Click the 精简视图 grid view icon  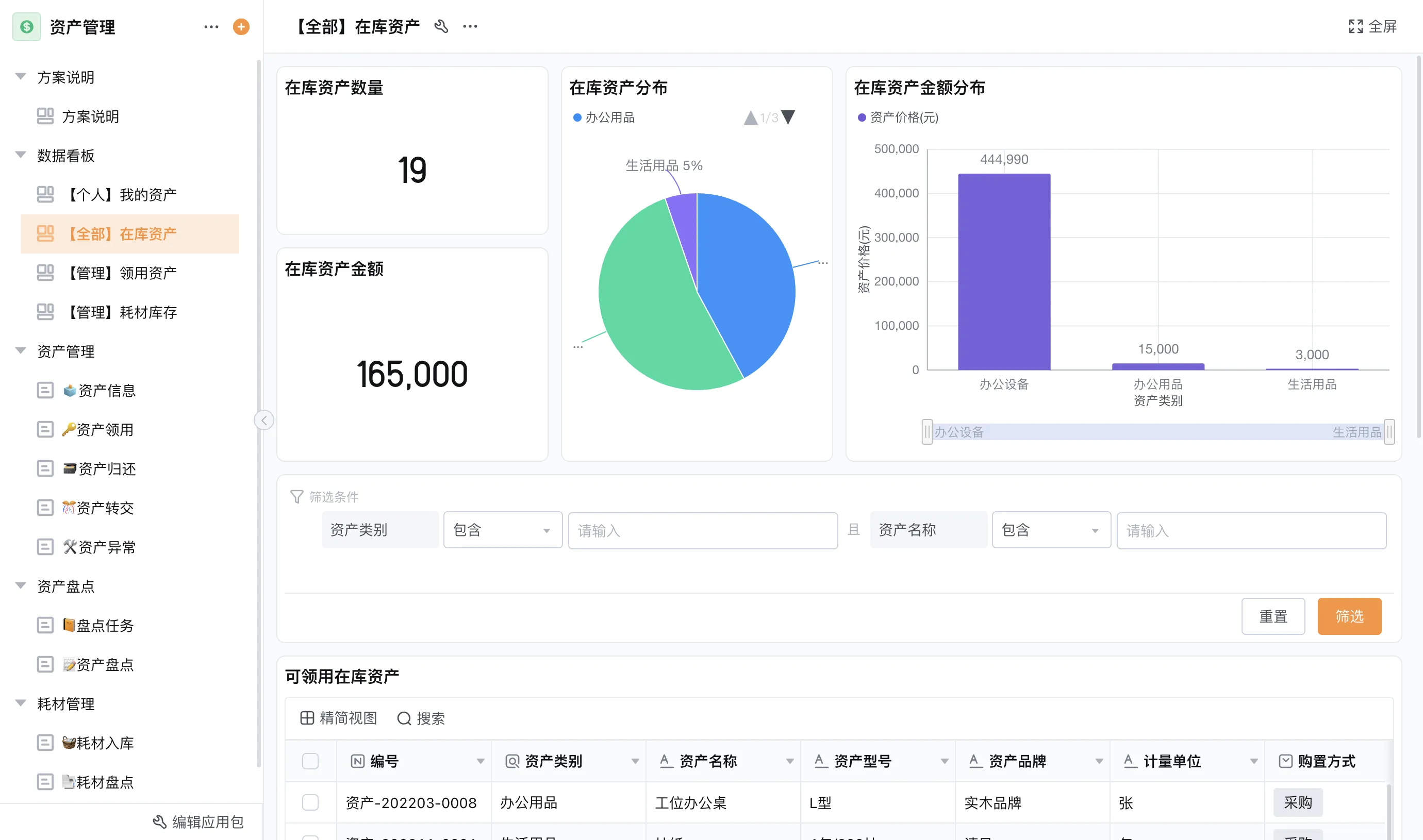(x=307, y=718)
